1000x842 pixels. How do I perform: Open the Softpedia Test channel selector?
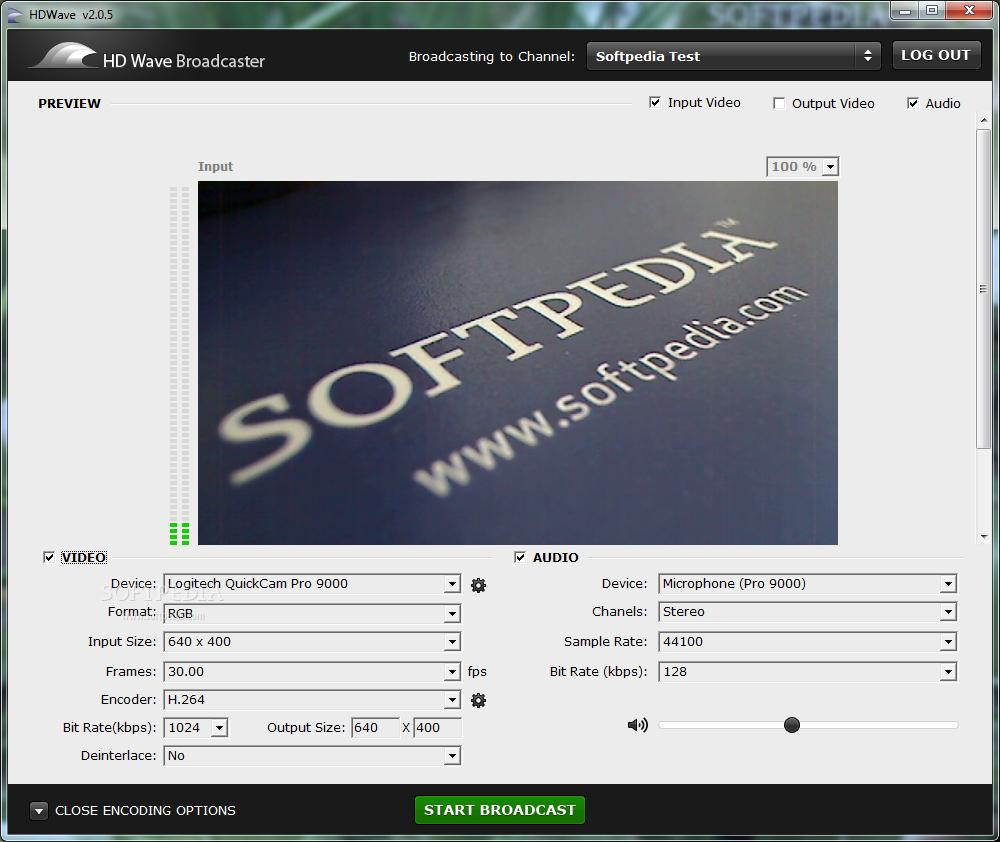click(x=733, y=56)
